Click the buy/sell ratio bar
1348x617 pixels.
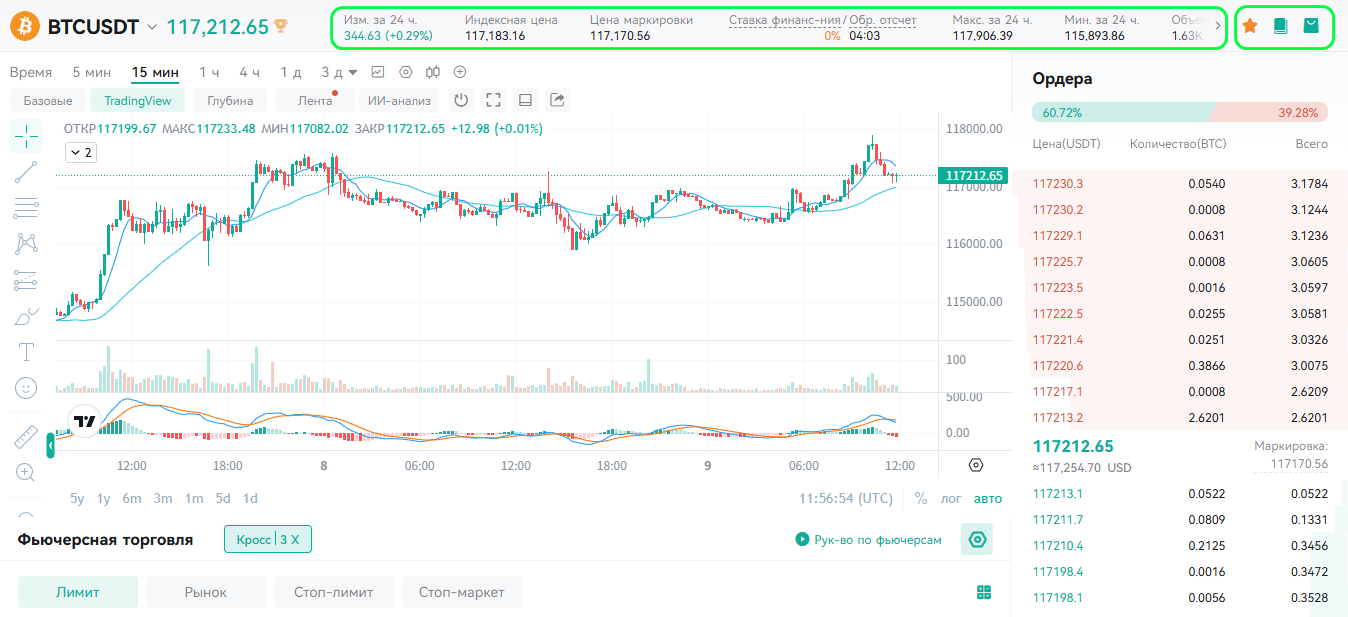(1180, 113)
